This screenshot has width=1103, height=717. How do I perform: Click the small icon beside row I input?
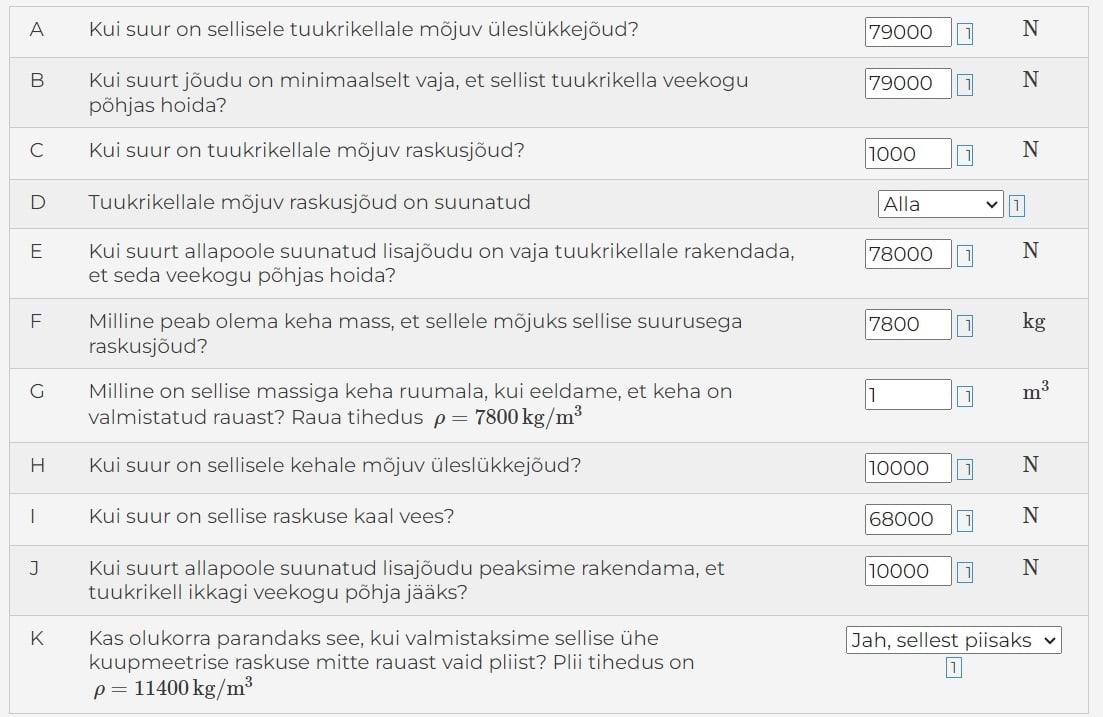pos(965,520)
